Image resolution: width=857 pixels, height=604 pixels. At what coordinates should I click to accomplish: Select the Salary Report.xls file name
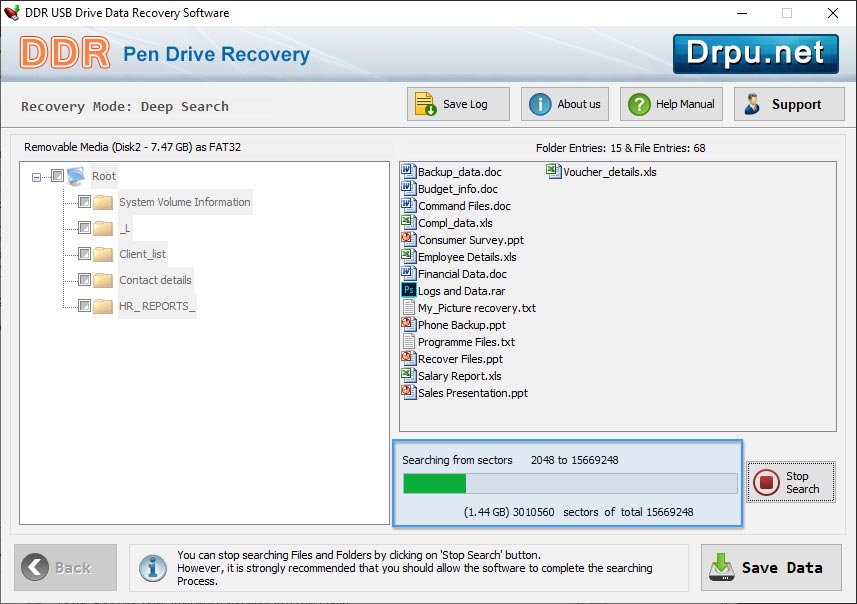point(460,376)
